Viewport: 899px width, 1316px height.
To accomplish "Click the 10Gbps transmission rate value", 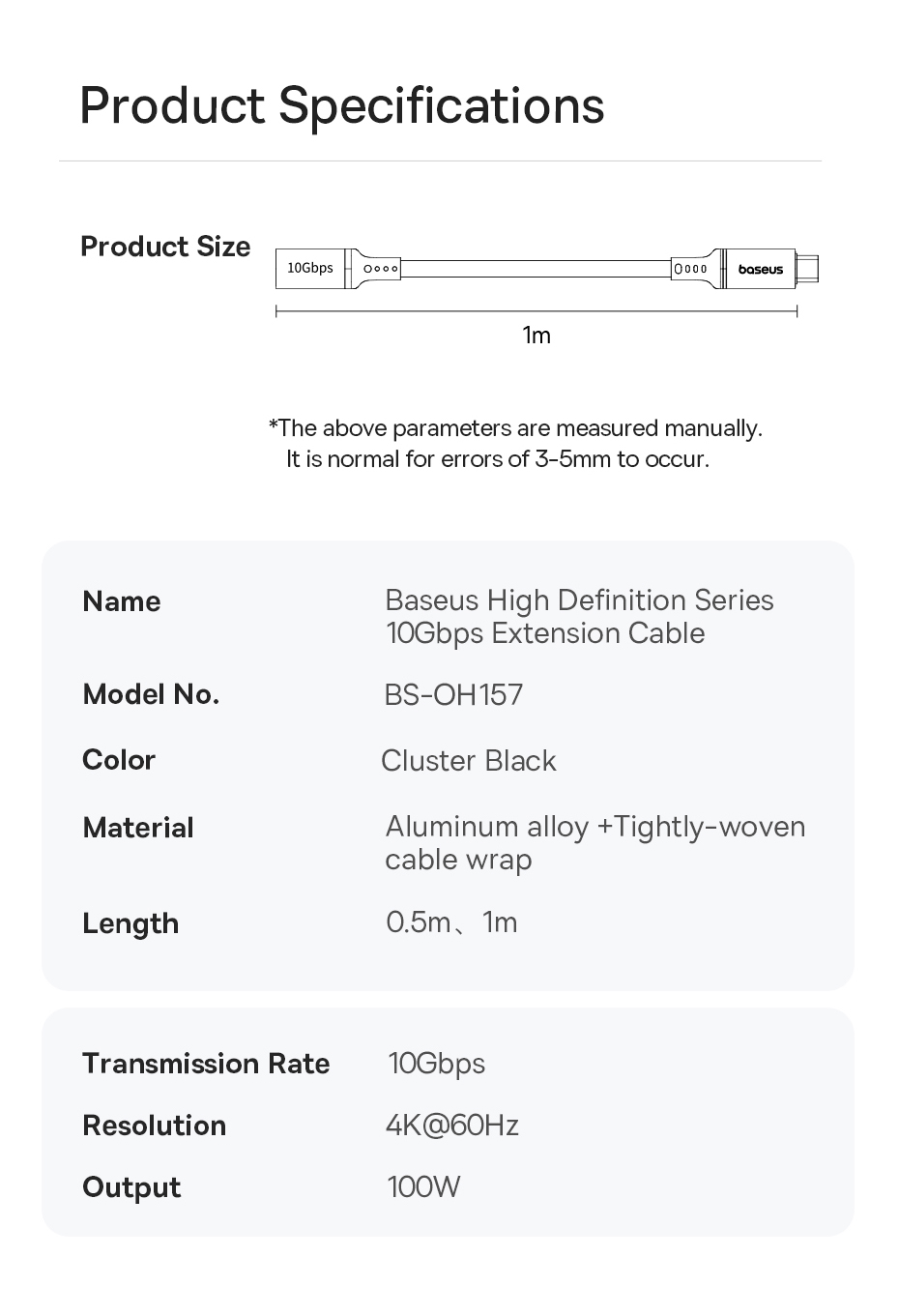I will 436,1065.
